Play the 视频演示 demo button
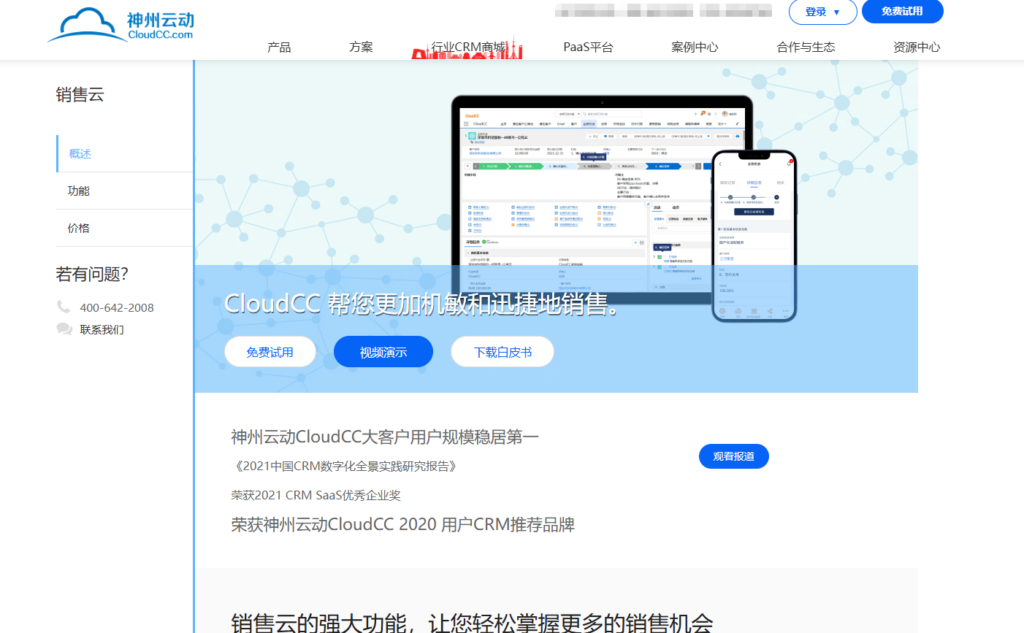 tap(383, 352)
